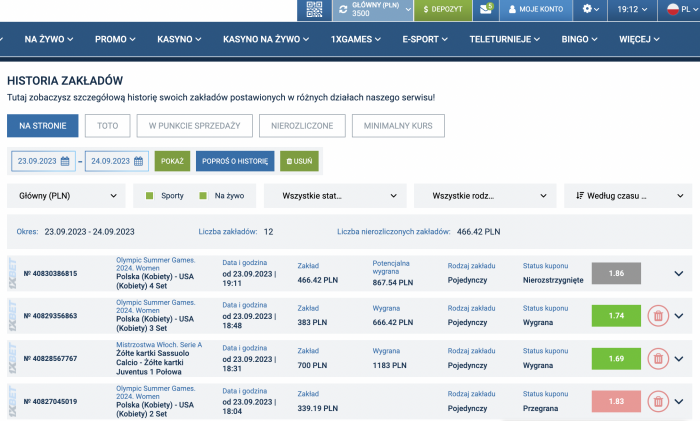This screenshot has height=421, width=700.
Task: Open the Główny (PLN) account dropdown
Action: click(67, 197)
